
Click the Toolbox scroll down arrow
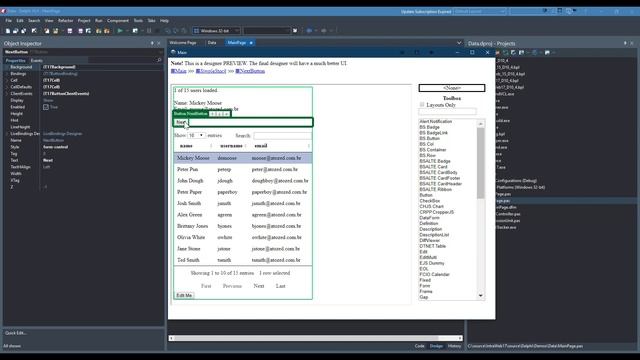tap(480, 296)
